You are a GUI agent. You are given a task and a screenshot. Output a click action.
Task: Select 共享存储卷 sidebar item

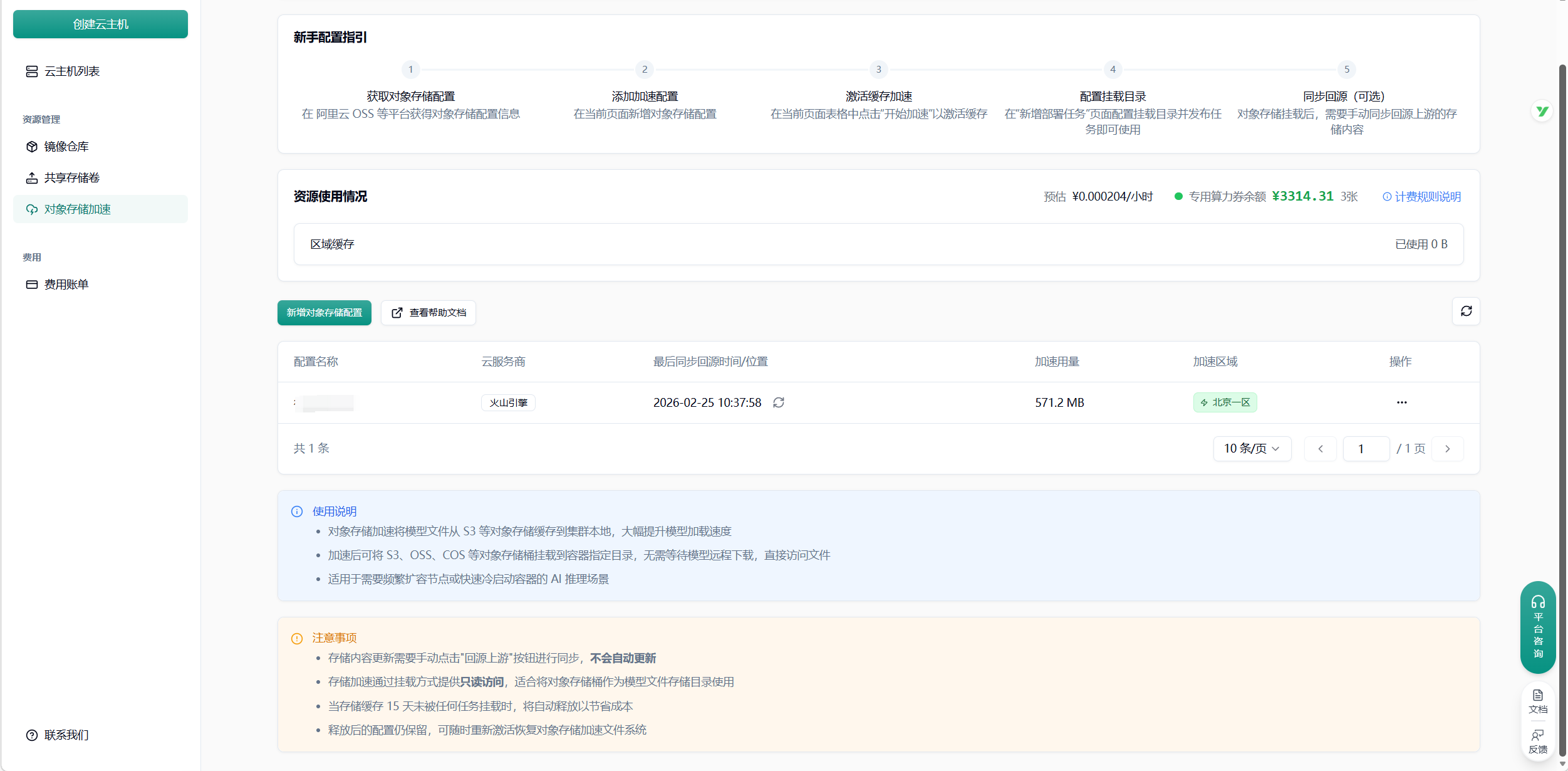[x=71, y=178]
